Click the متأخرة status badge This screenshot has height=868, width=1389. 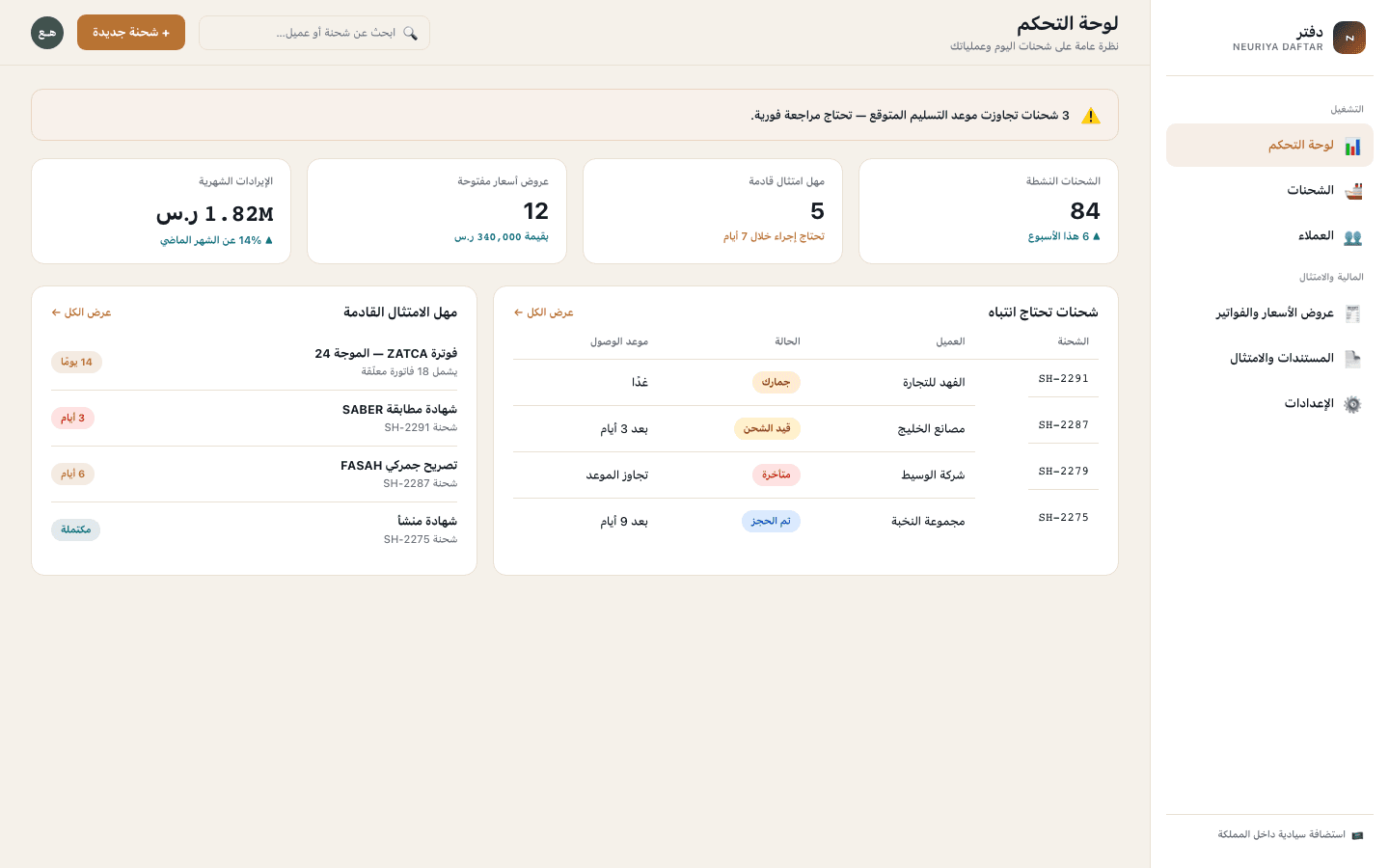click(x=776, y=475)
